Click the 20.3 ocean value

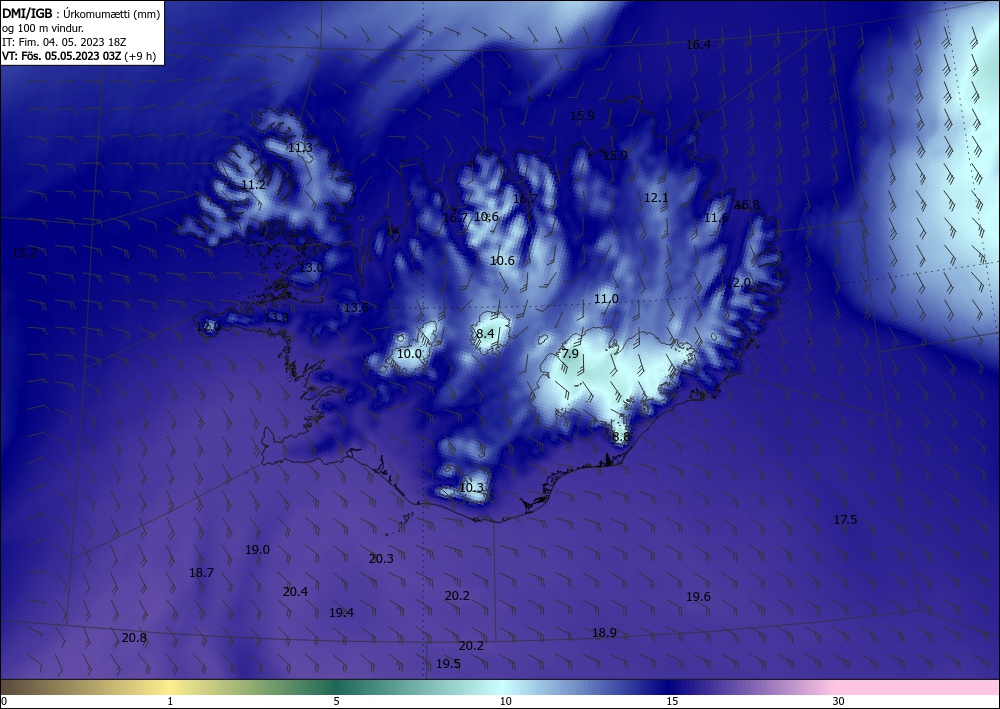click(x=381, y=559)
